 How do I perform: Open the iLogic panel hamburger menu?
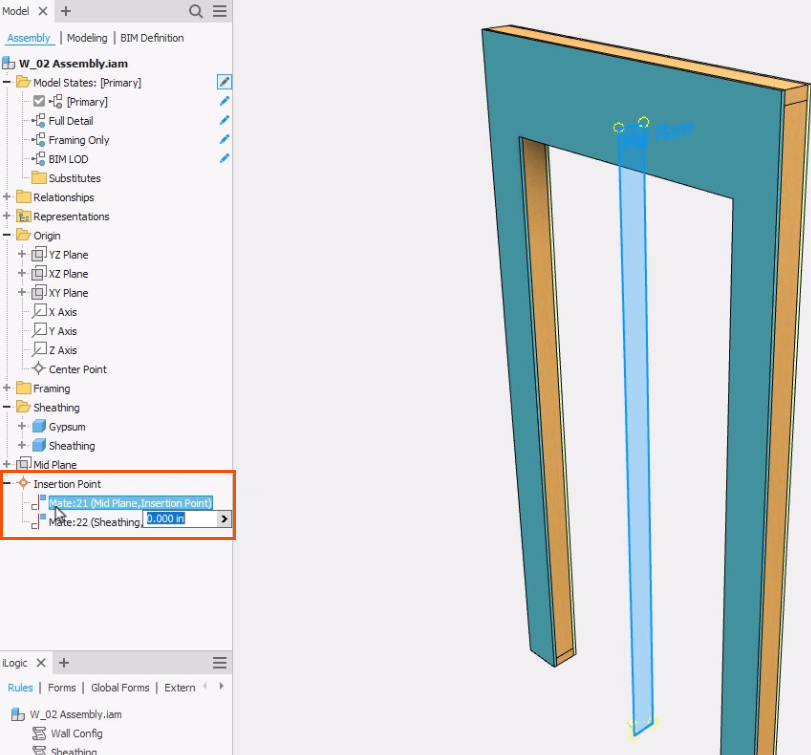pos(220,663)
